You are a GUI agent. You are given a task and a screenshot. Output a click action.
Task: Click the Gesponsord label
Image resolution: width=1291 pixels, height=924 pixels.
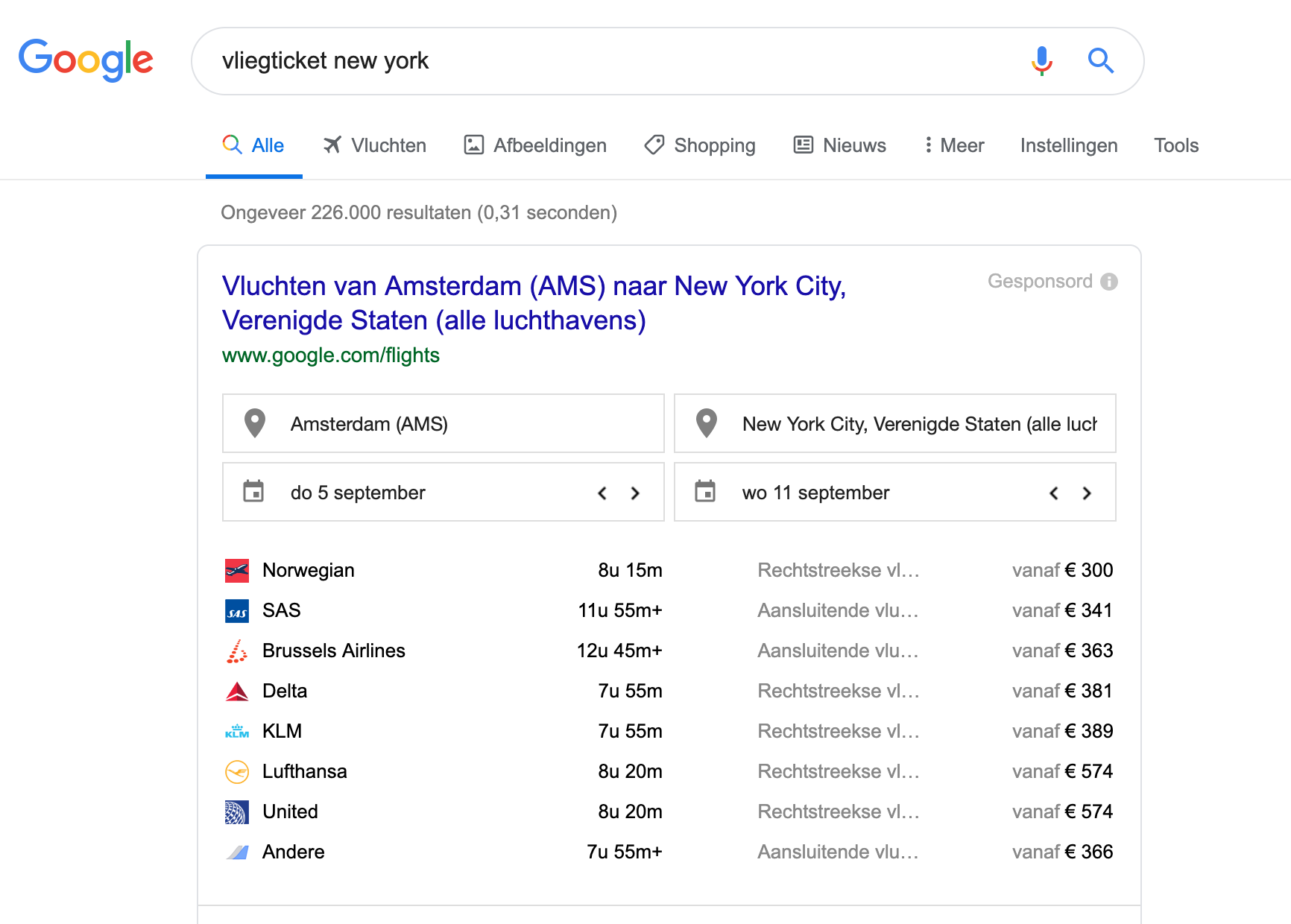click(1040, 282)
